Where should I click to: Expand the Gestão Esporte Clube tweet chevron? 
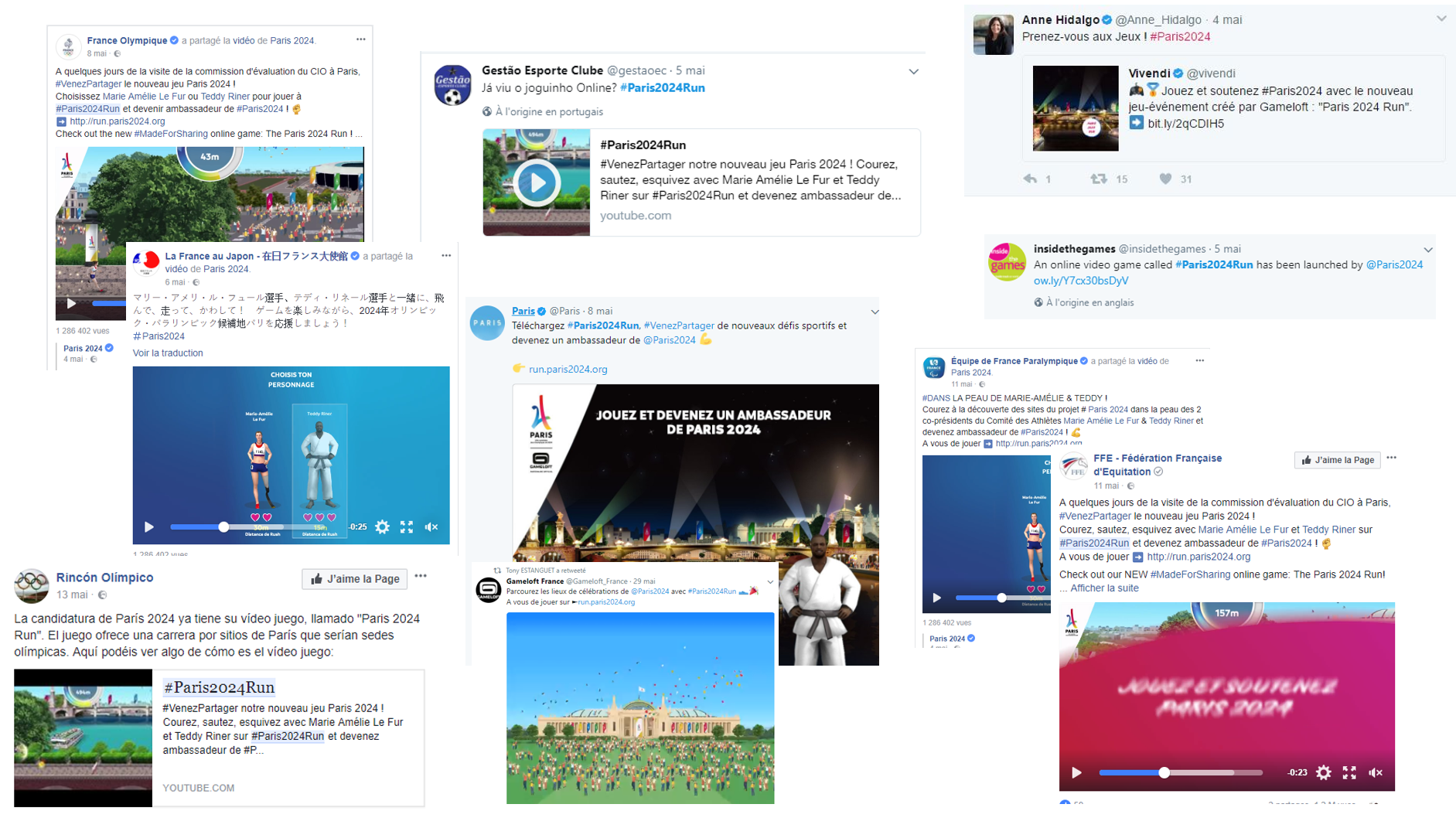tap(913, 72)
